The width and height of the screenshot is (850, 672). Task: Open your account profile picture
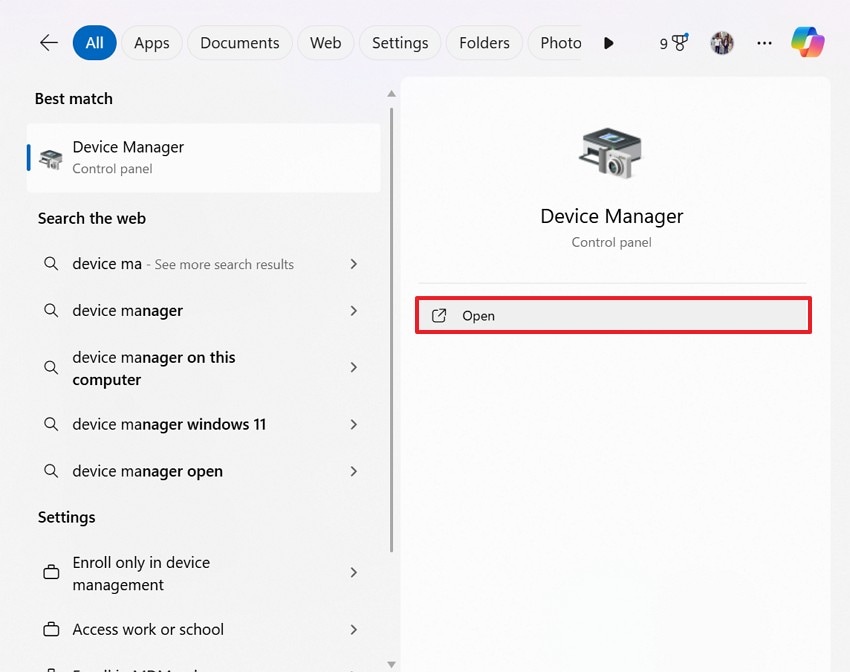pos(722,43)
